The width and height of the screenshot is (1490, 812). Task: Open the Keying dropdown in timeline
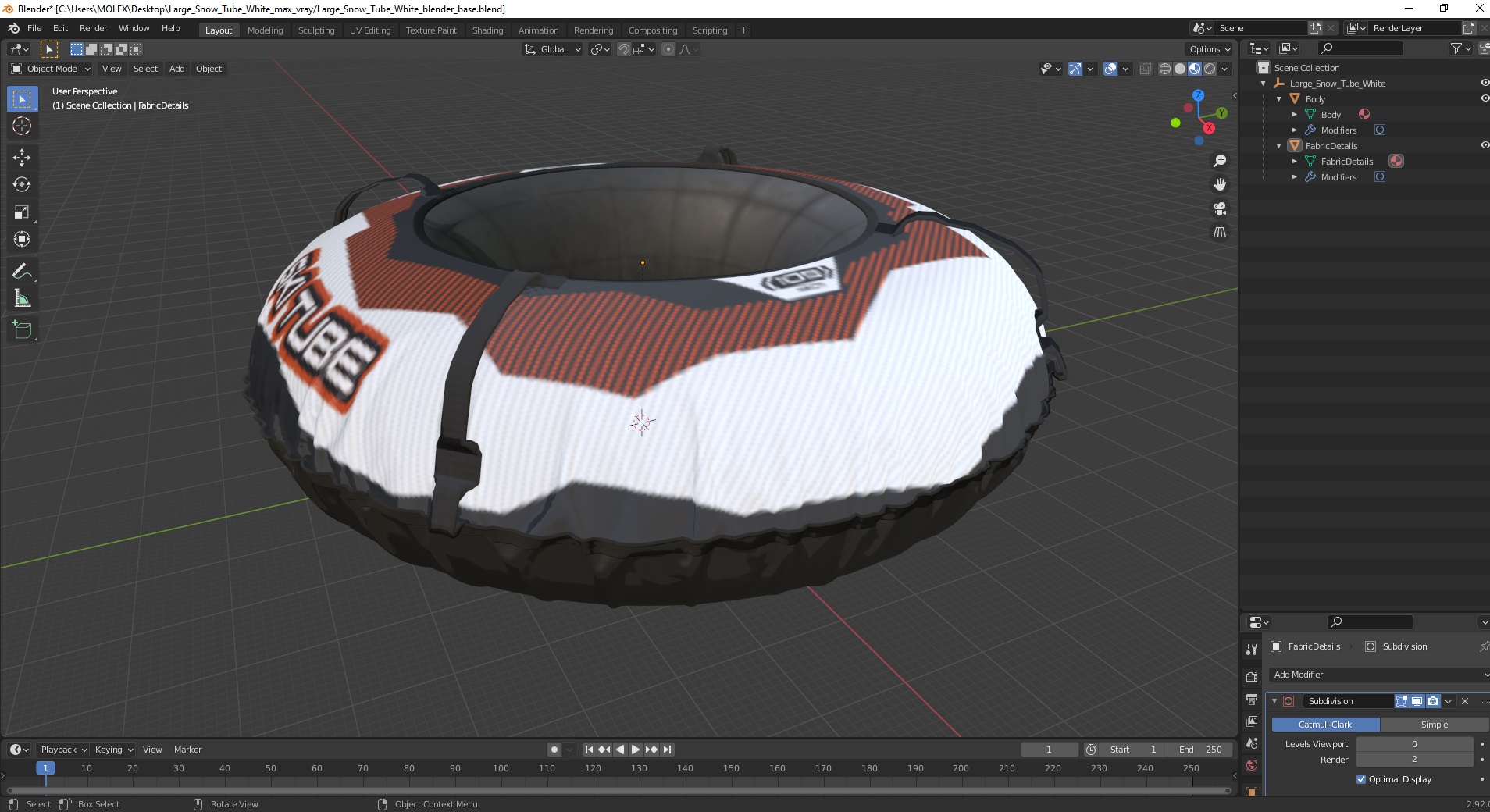pos(114,750)
